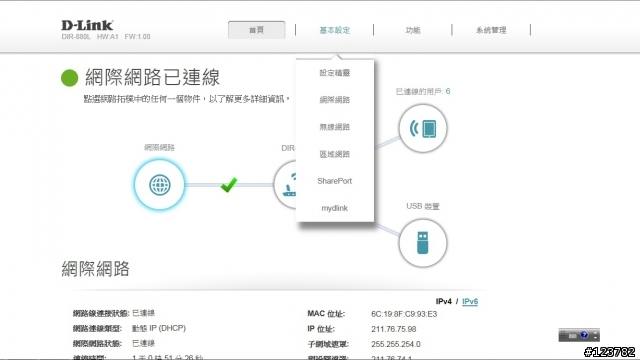Click the 網際網路 label above the globe icon
The image size is (640, 360).
click(x=160, y=147)
